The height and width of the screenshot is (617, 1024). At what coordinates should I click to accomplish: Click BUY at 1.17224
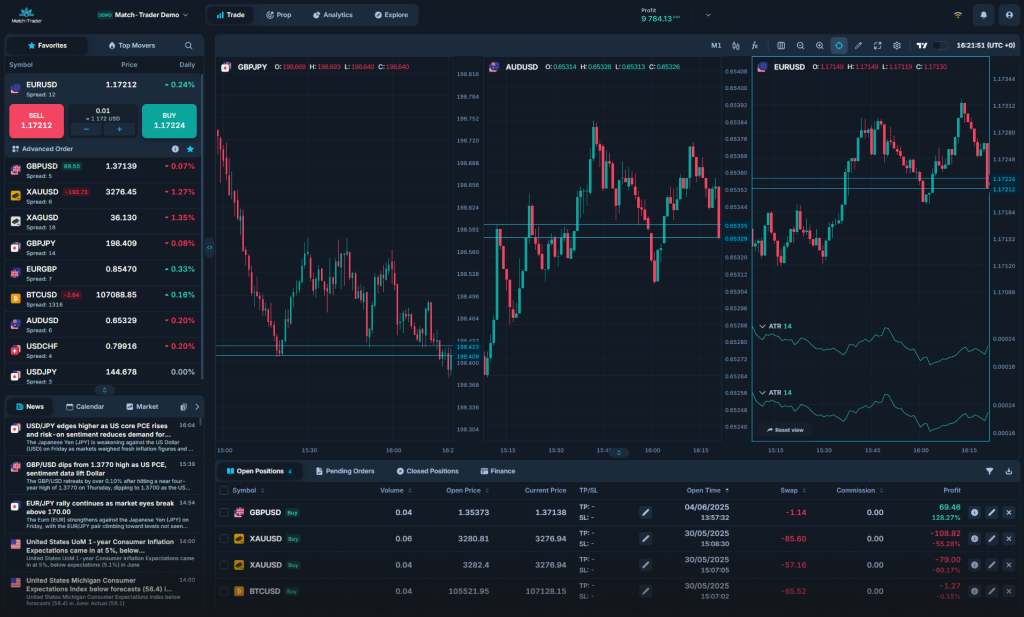tap(169, 121)
